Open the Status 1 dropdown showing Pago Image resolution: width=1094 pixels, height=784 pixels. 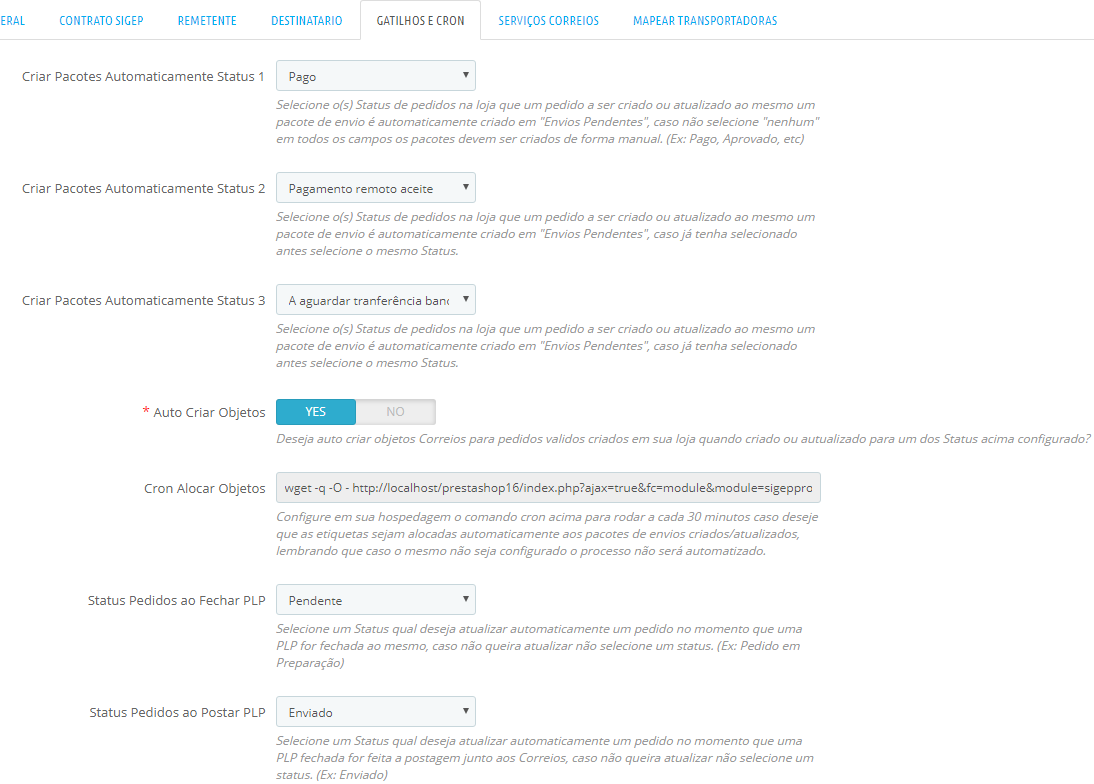coord(375,76)
